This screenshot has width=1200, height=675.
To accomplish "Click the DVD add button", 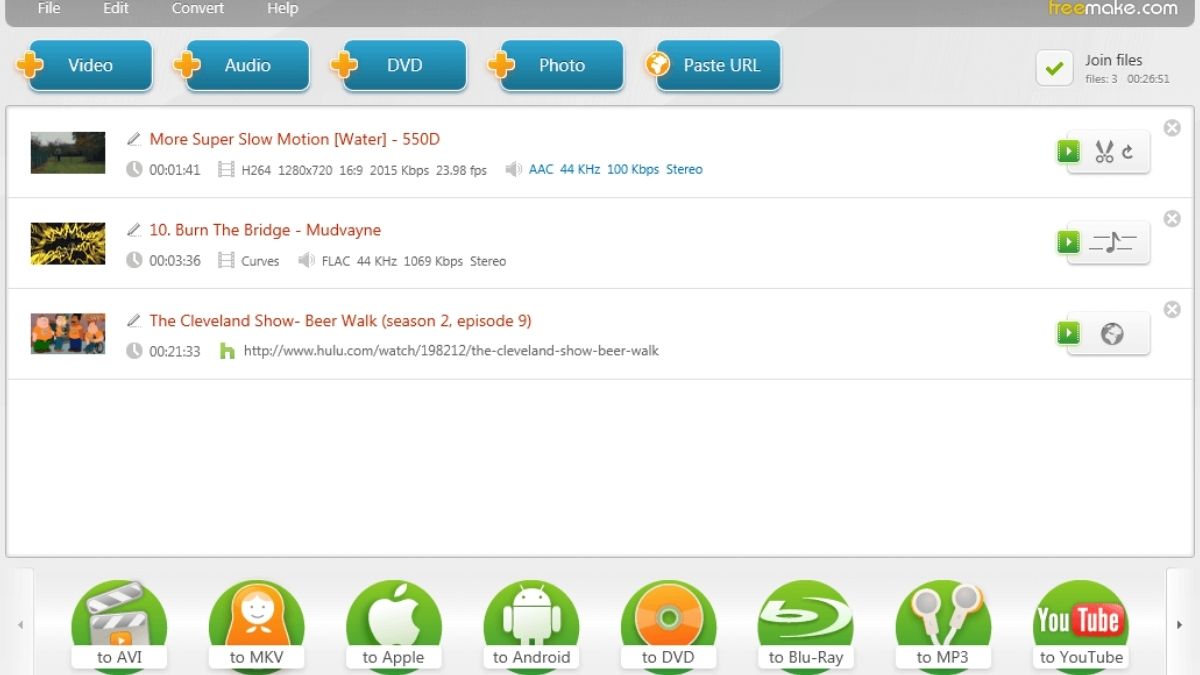I will 398,66.
